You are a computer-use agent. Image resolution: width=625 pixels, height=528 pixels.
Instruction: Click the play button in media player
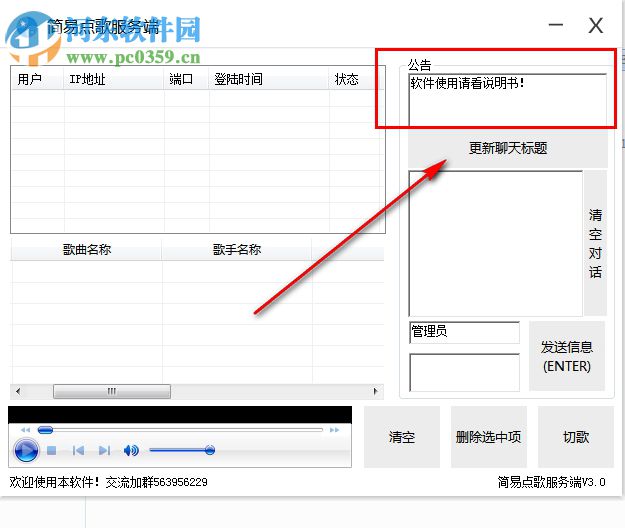coord(26,450)
